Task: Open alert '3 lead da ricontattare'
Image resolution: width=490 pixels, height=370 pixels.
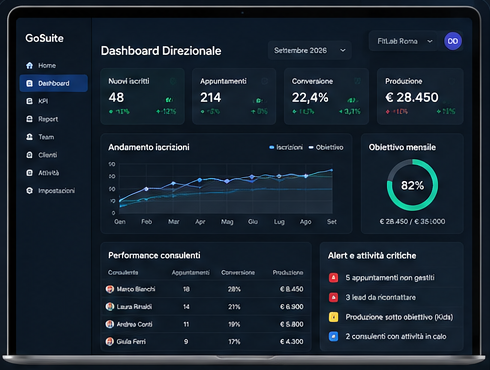Action: (x=392, y=297)
